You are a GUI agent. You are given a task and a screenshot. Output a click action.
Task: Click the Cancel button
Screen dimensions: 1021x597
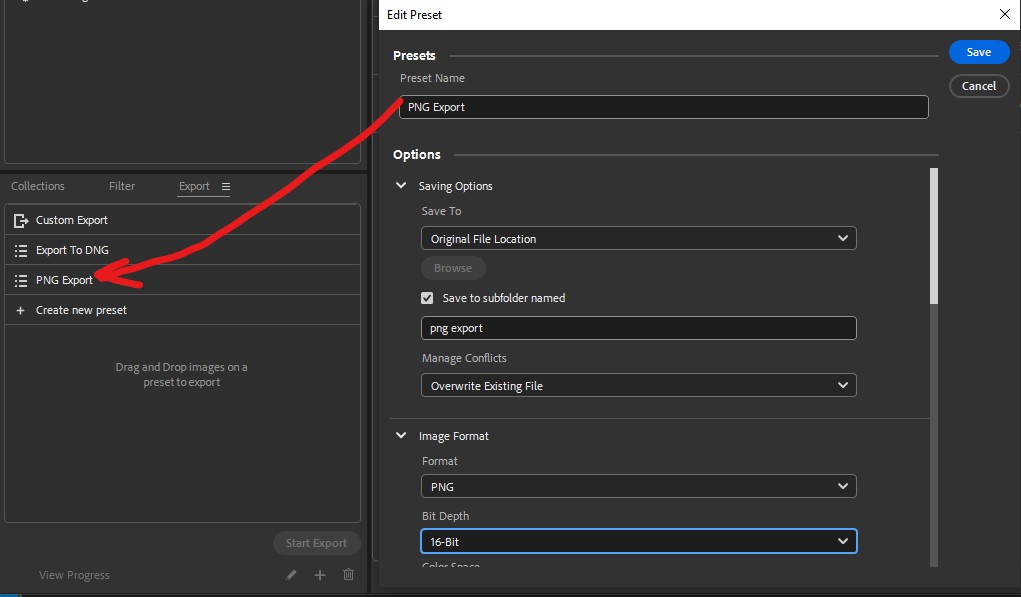coord(978,86)
